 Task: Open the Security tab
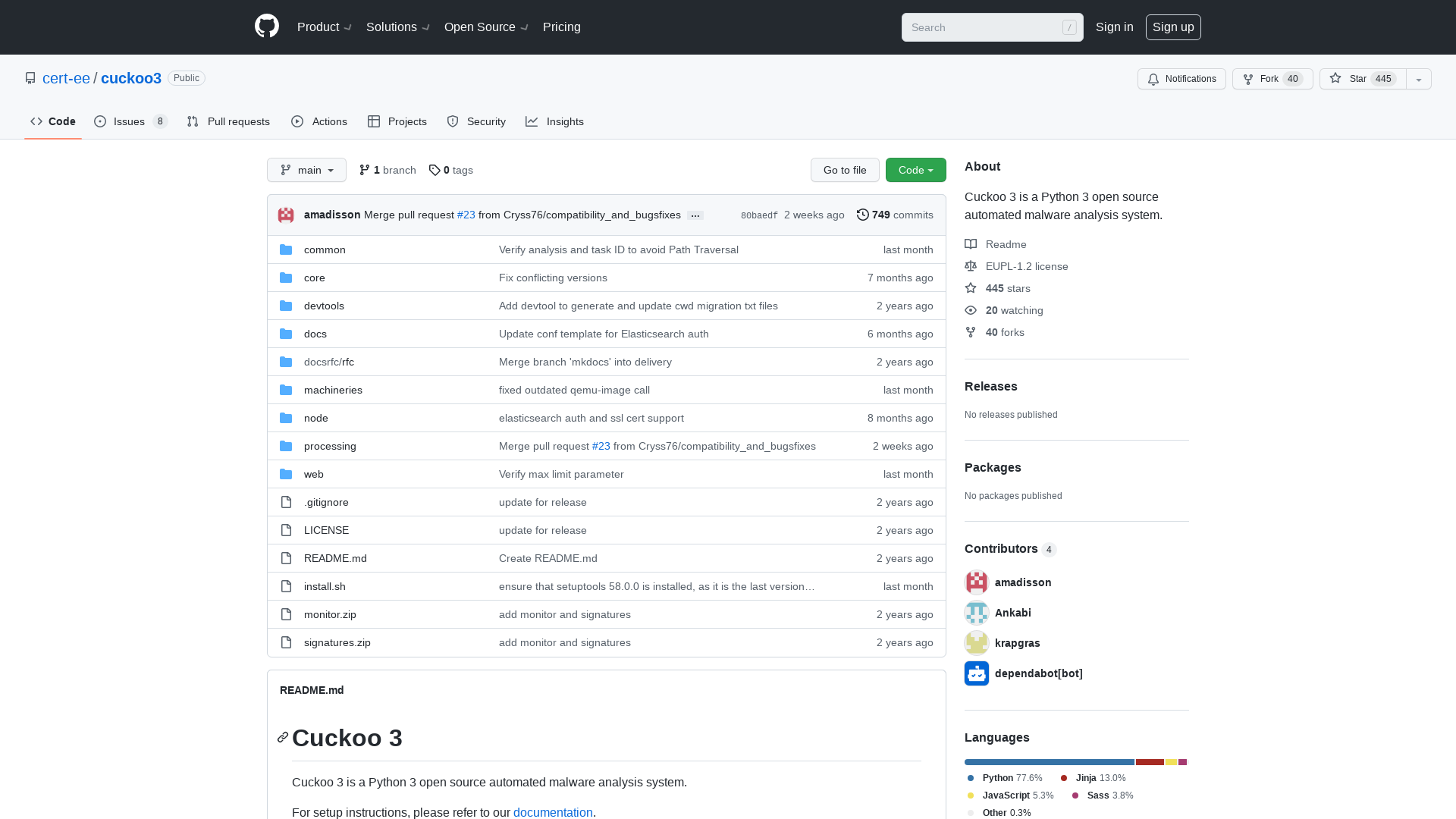tap(476, 121)
